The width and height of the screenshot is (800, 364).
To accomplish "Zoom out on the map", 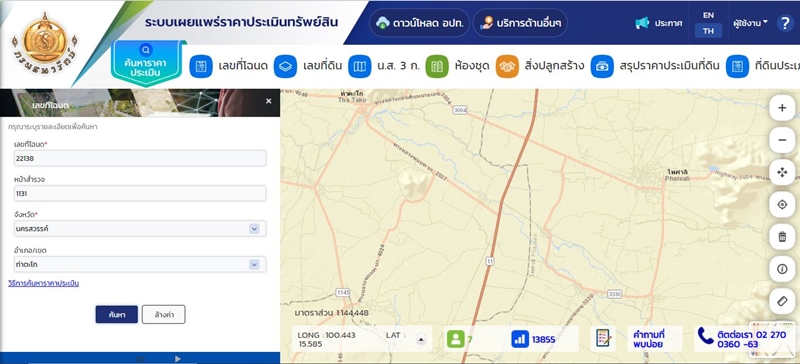I will pyautogui.click(x=782, y=140).
